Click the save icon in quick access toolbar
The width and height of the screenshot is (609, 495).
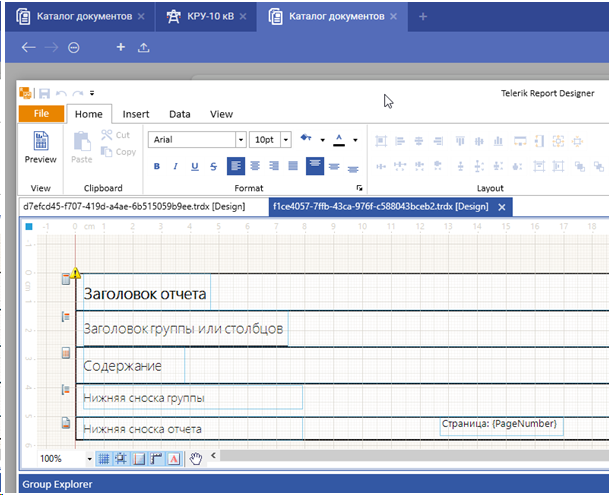[44, 92]
